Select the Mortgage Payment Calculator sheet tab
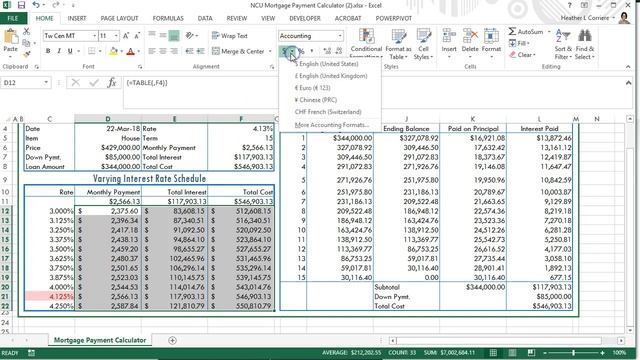640x360 pixels. 100,340
